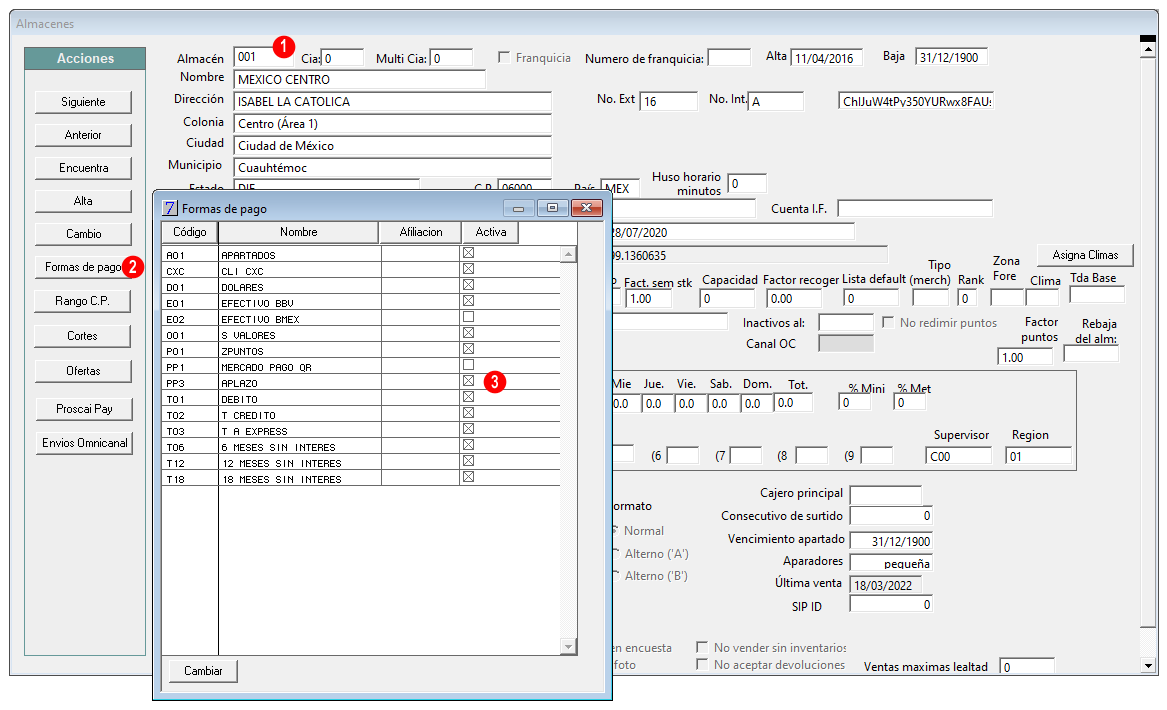Viewport: 1167px width, 710px height.
Task: Toggle Activa checkbox for APLAZO row
Action: [x=468, y=381]
